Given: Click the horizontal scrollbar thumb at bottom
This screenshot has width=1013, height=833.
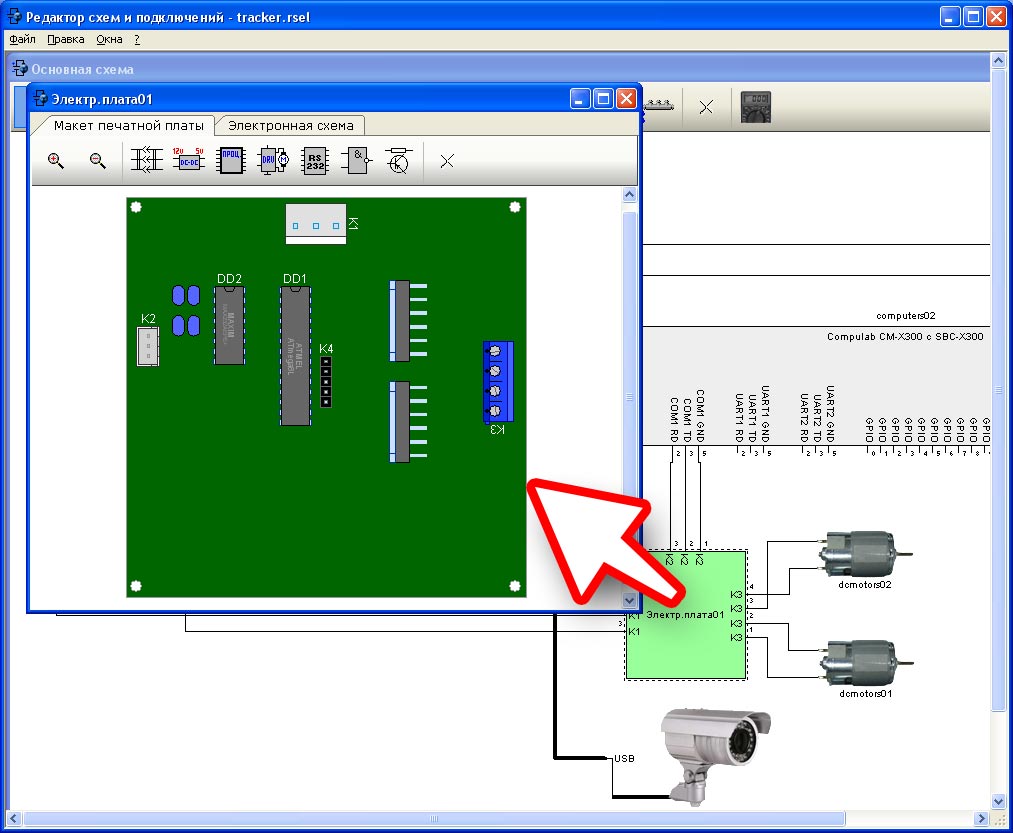Looking at the screenshot, I should tap(434, 818).
